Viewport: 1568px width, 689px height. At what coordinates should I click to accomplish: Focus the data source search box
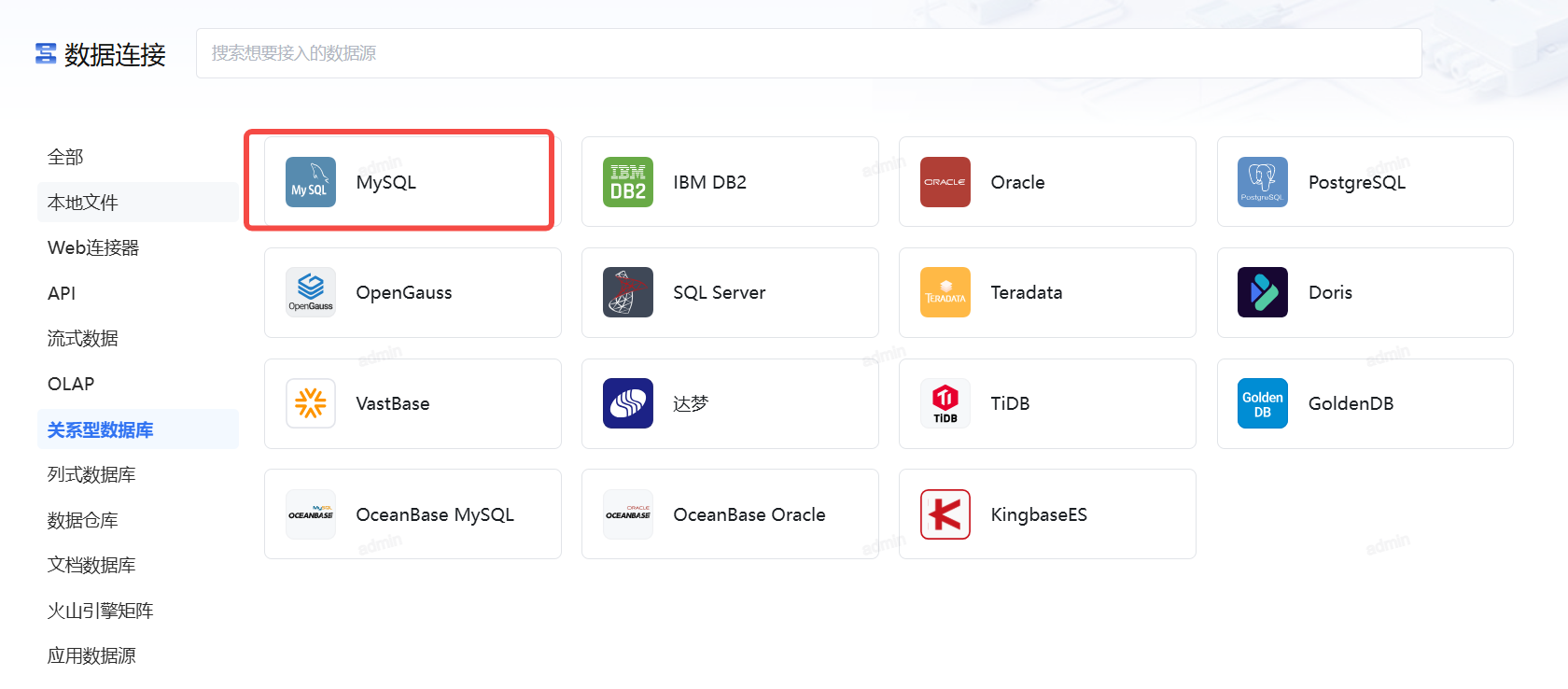point(809,53)
